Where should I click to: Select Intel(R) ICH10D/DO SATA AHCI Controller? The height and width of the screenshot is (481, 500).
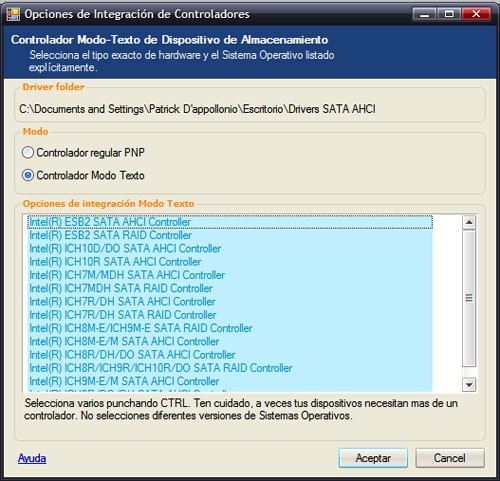(x=230, y=249)
